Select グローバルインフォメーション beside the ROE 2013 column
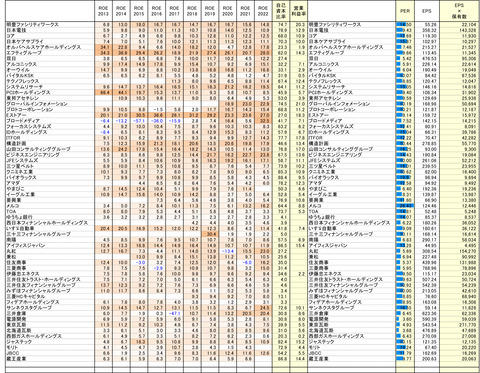Image resolution: width=480 pixels, height=373 pixels. [x=37, y=104]
